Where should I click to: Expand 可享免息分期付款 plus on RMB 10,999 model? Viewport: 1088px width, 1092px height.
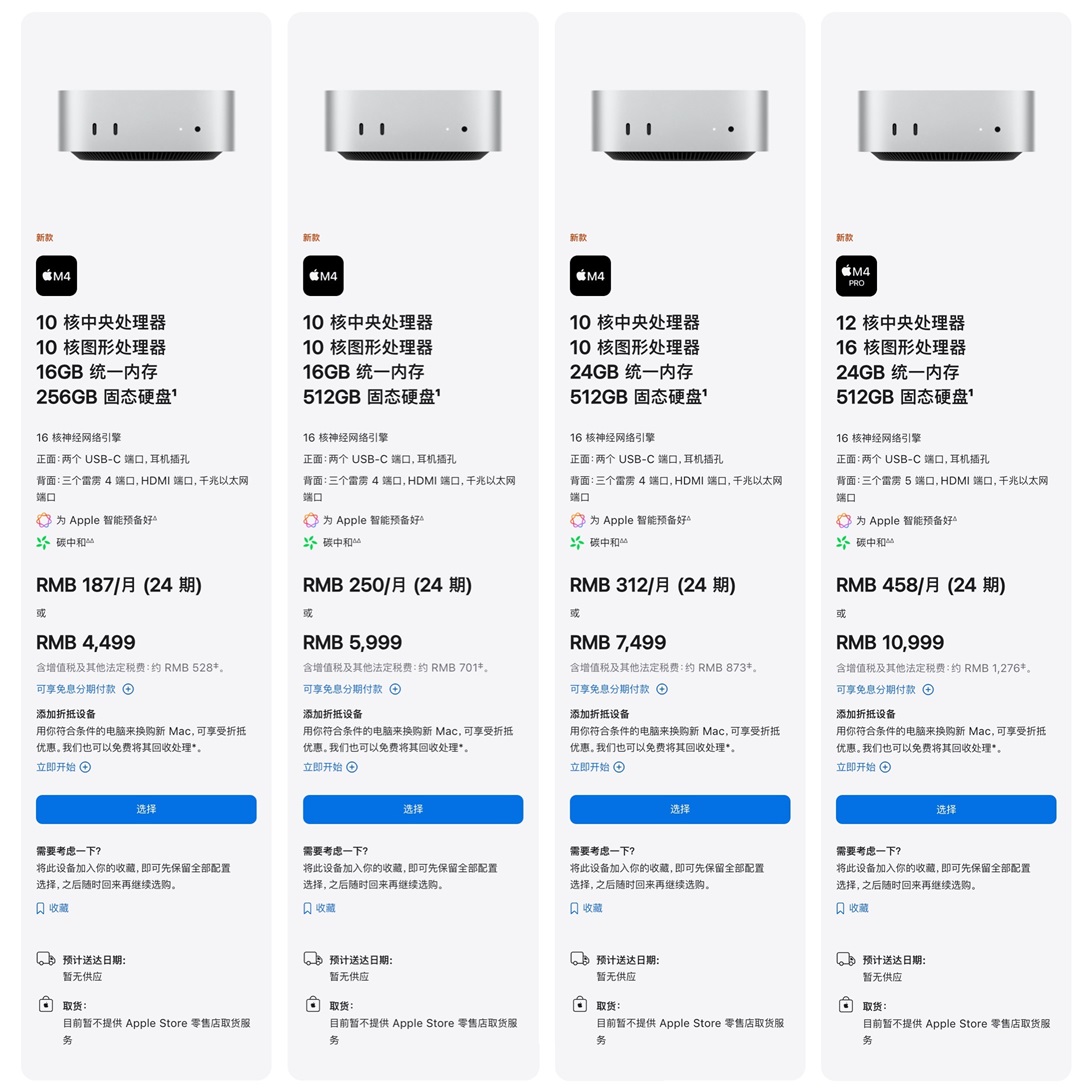[928, 689]
